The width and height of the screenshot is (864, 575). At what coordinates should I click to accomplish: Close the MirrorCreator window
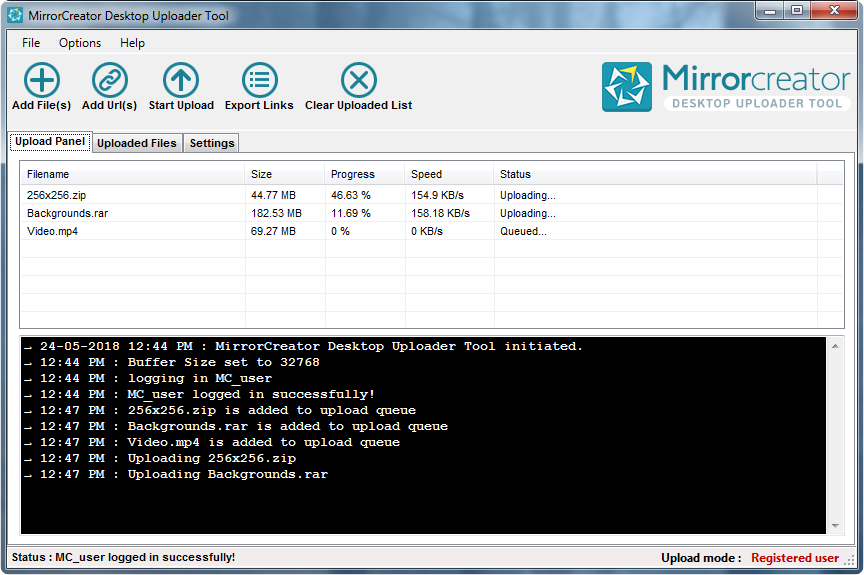pyautogui.click(x=834, y=10)
